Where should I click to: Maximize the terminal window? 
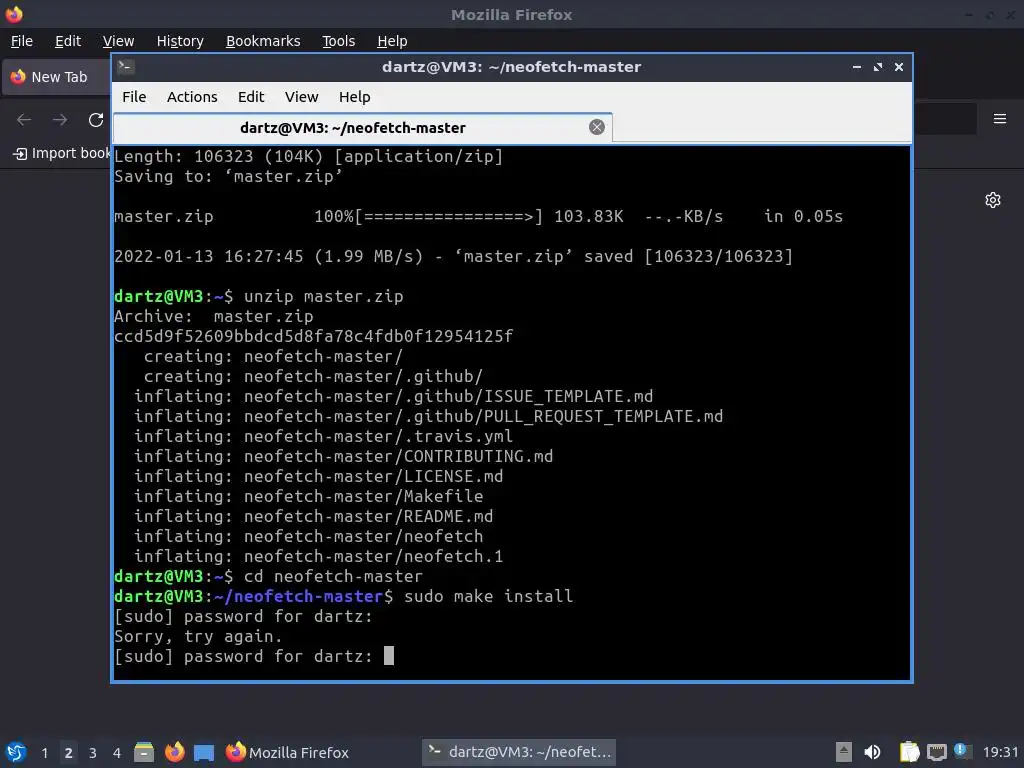click(x=878, y=67)
